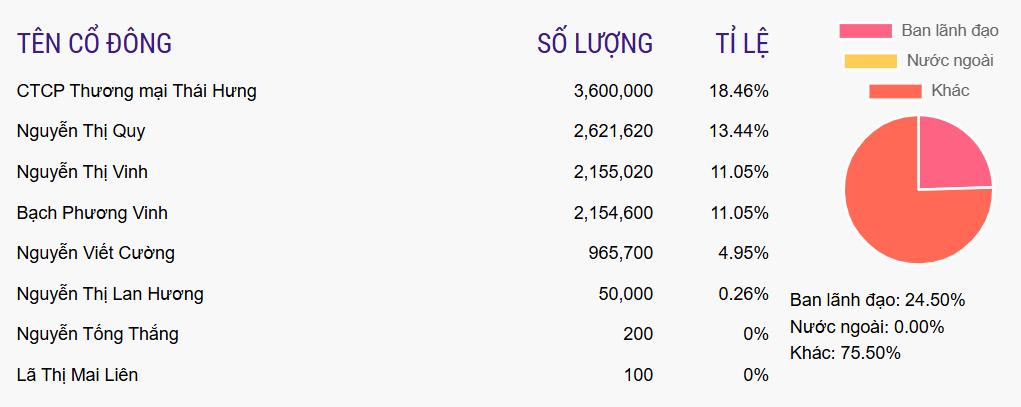Select the TÊN CỔ ĐÔNG column header

[x=94, y=44]
